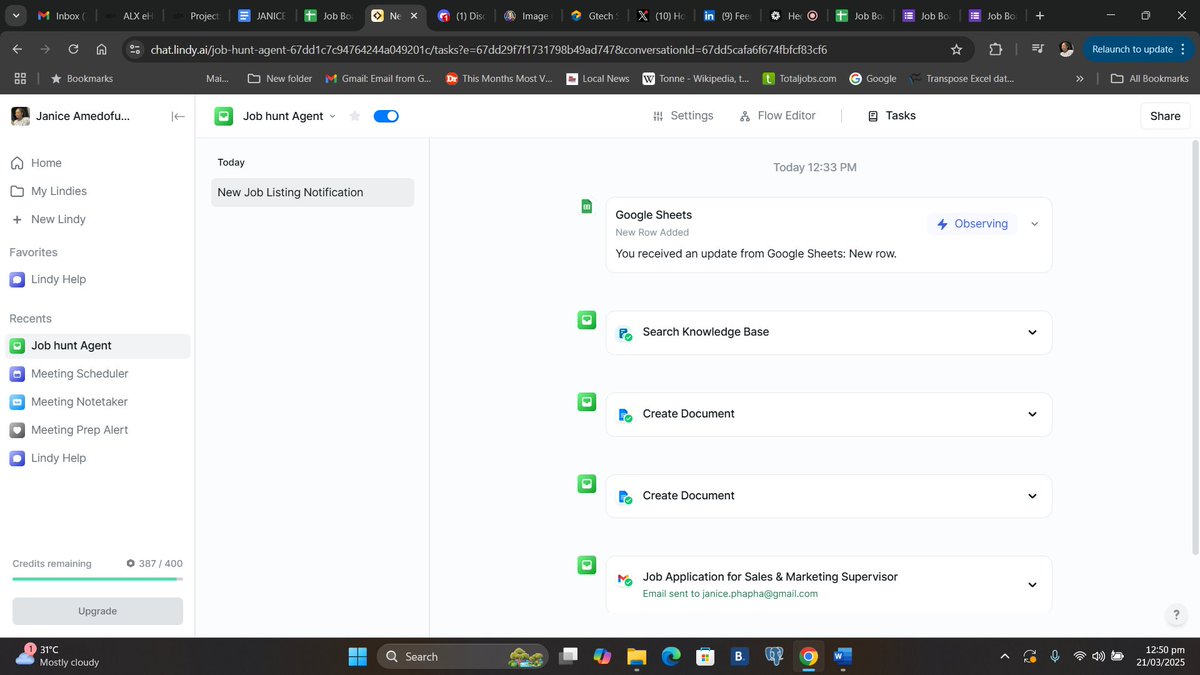1200x675 pixels.
Task: Switch to the LinkedIn Feed browser tab
Action: (x=727, y=16)
